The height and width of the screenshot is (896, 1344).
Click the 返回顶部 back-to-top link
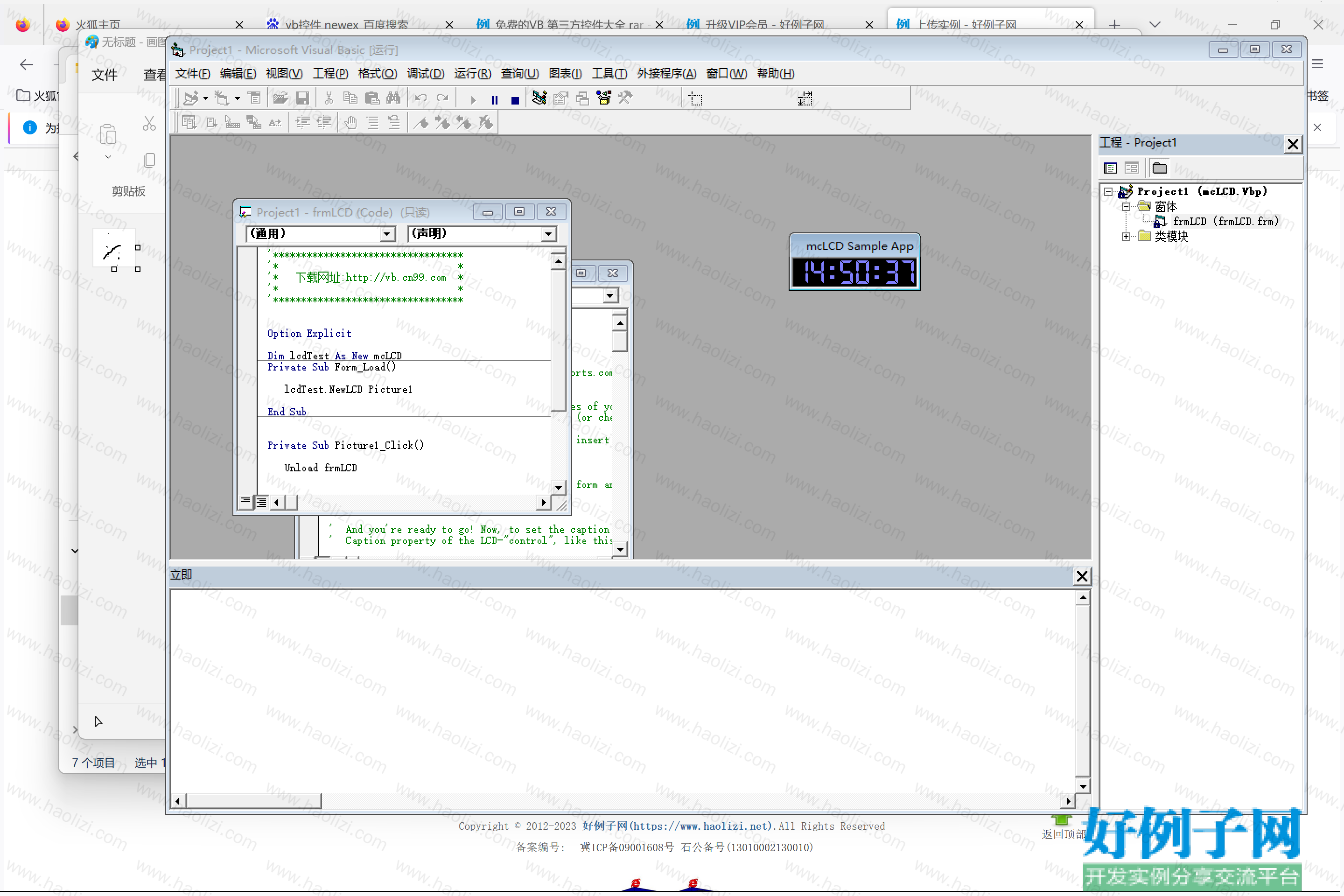click(x=1063, y=834)
